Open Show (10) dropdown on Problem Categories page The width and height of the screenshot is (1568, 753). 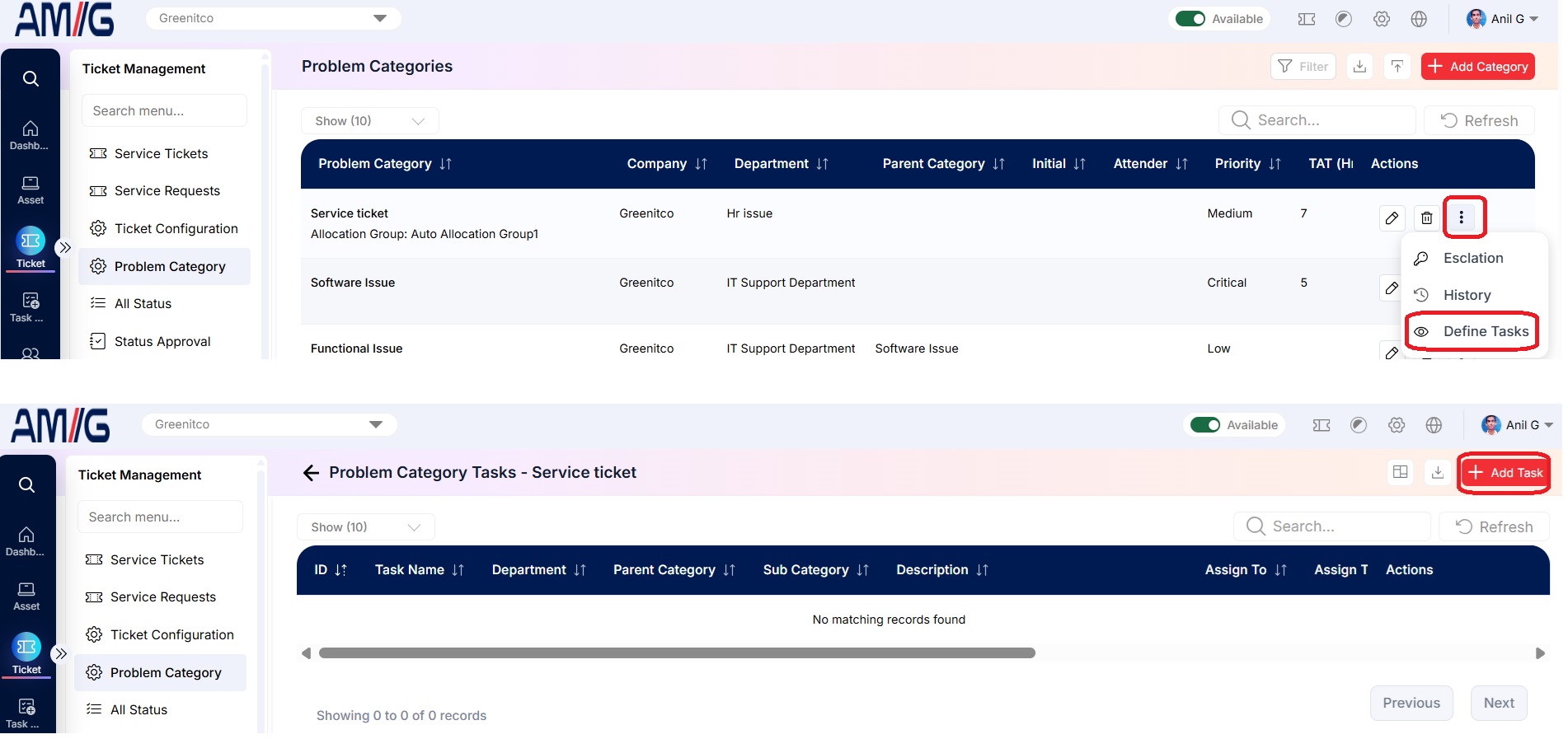tap(369, 120)
